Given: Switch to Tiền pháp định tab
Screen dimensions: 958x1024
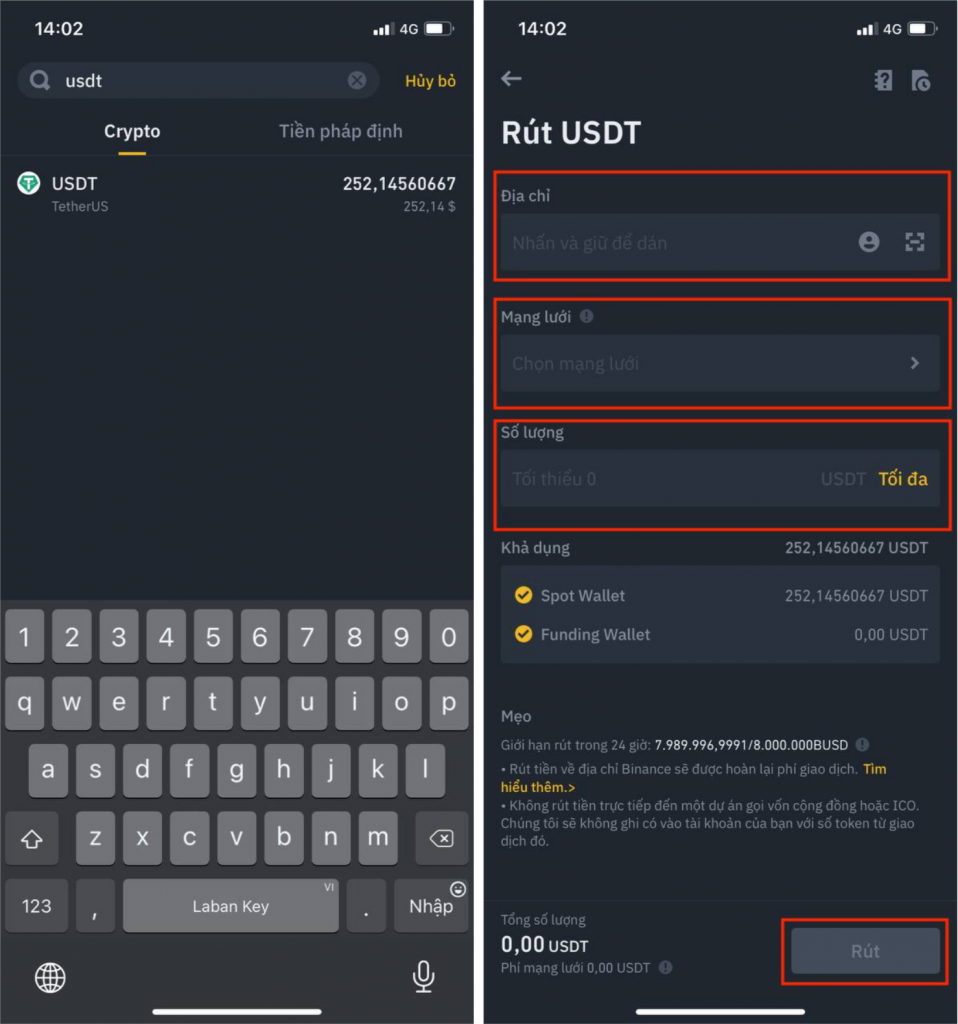Looking at the screenshot, I should [x=340, y=131].
